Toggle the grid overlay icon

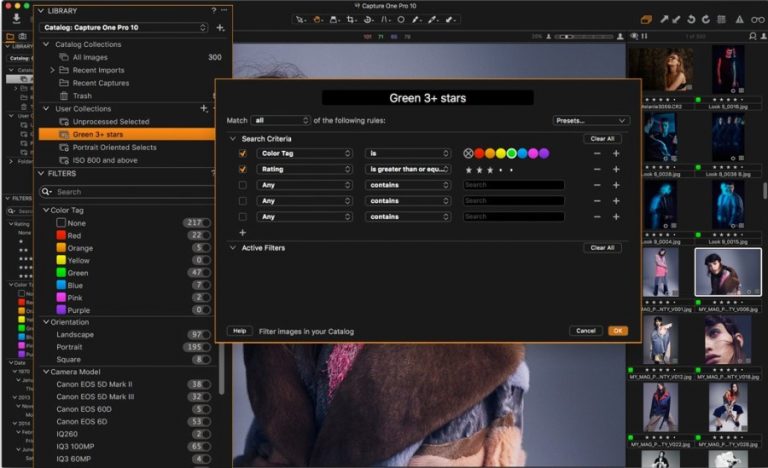721,20
